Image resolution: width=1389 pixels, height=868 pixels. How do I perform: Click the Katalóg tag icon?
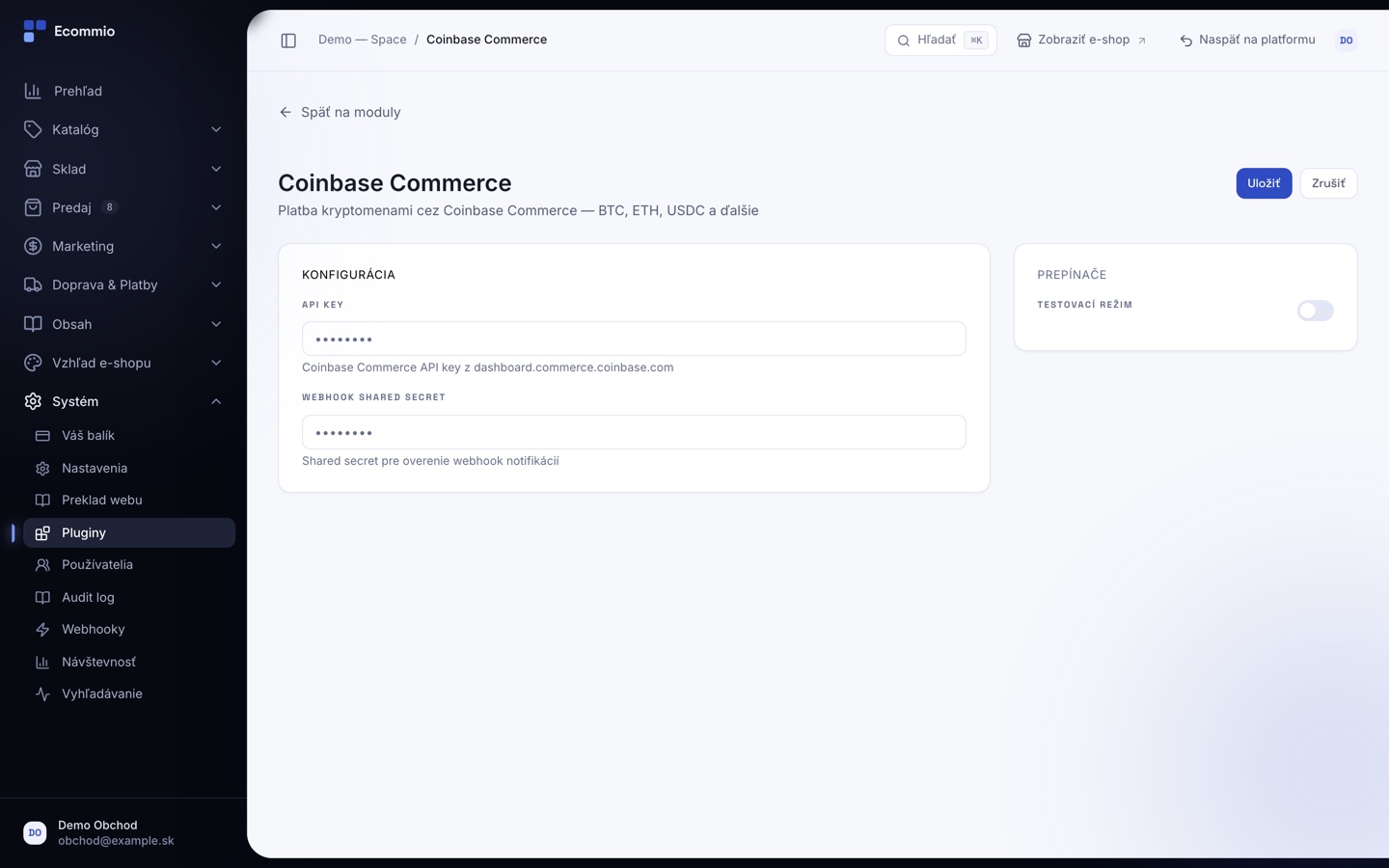coord(33,129)
